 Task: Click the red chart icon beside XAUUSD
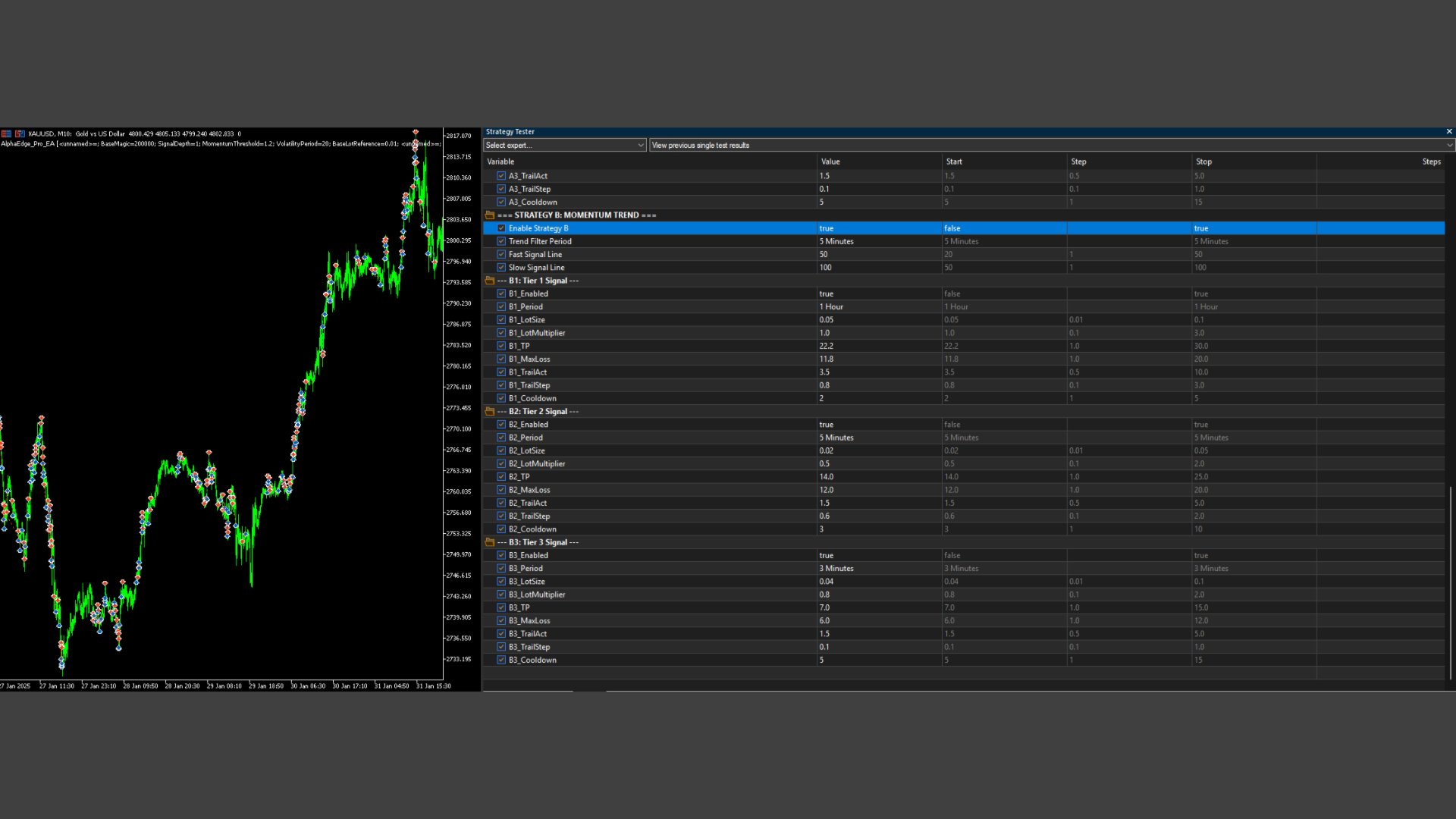tap(6, 133)
